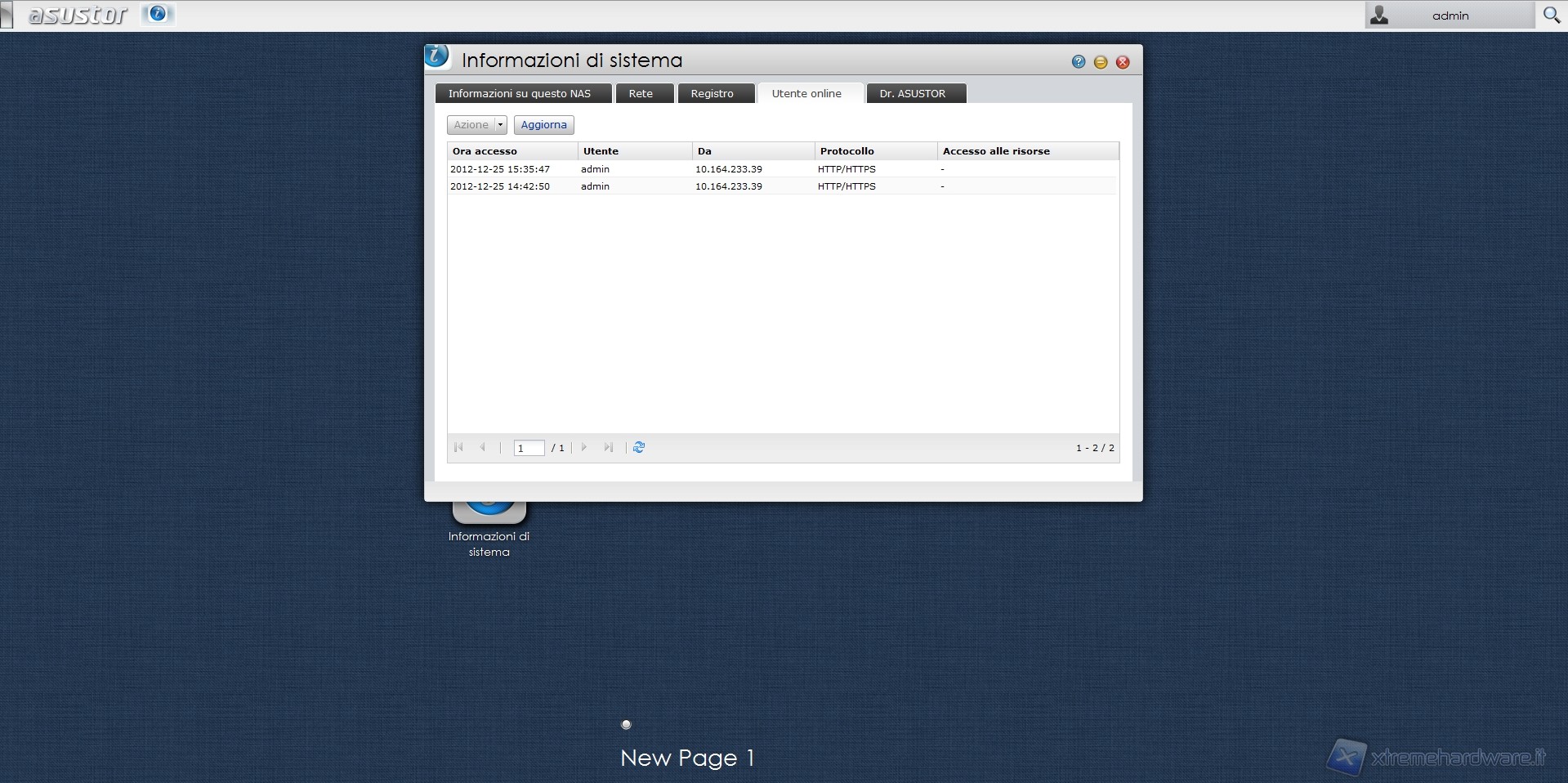Go to the previous page arrow icon
Screen dimensions: 1568x783
click(x=483, y=447)
